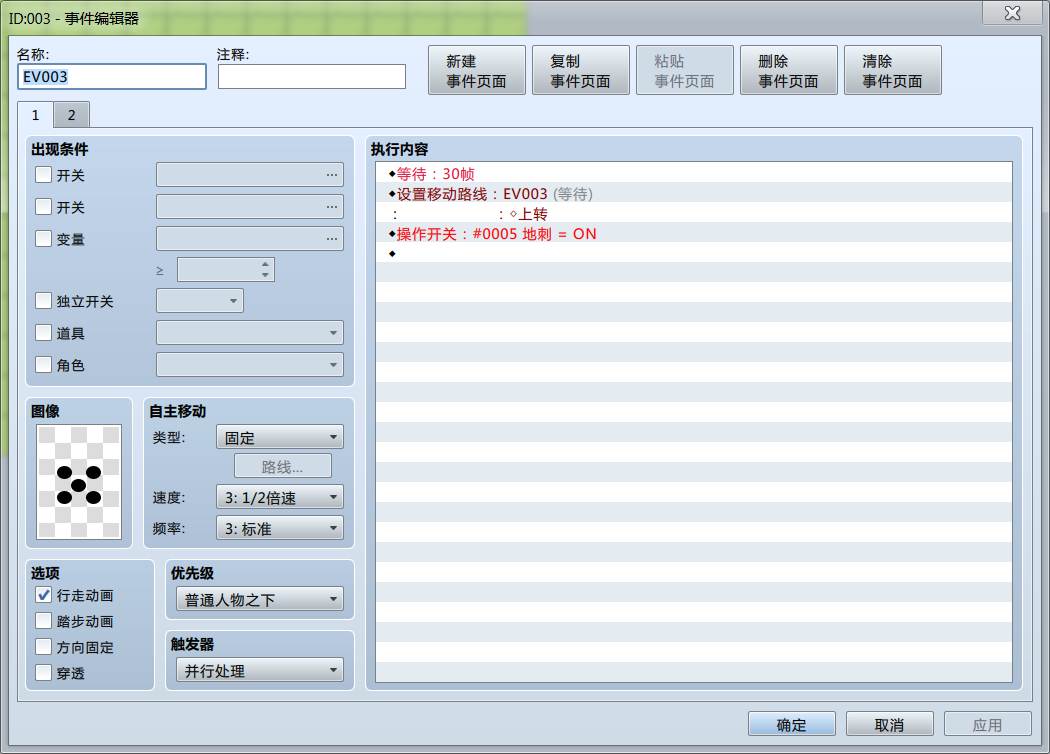Tick the 道具 condition checkbox
1050x754 pixels.
[x=44, y=333]
